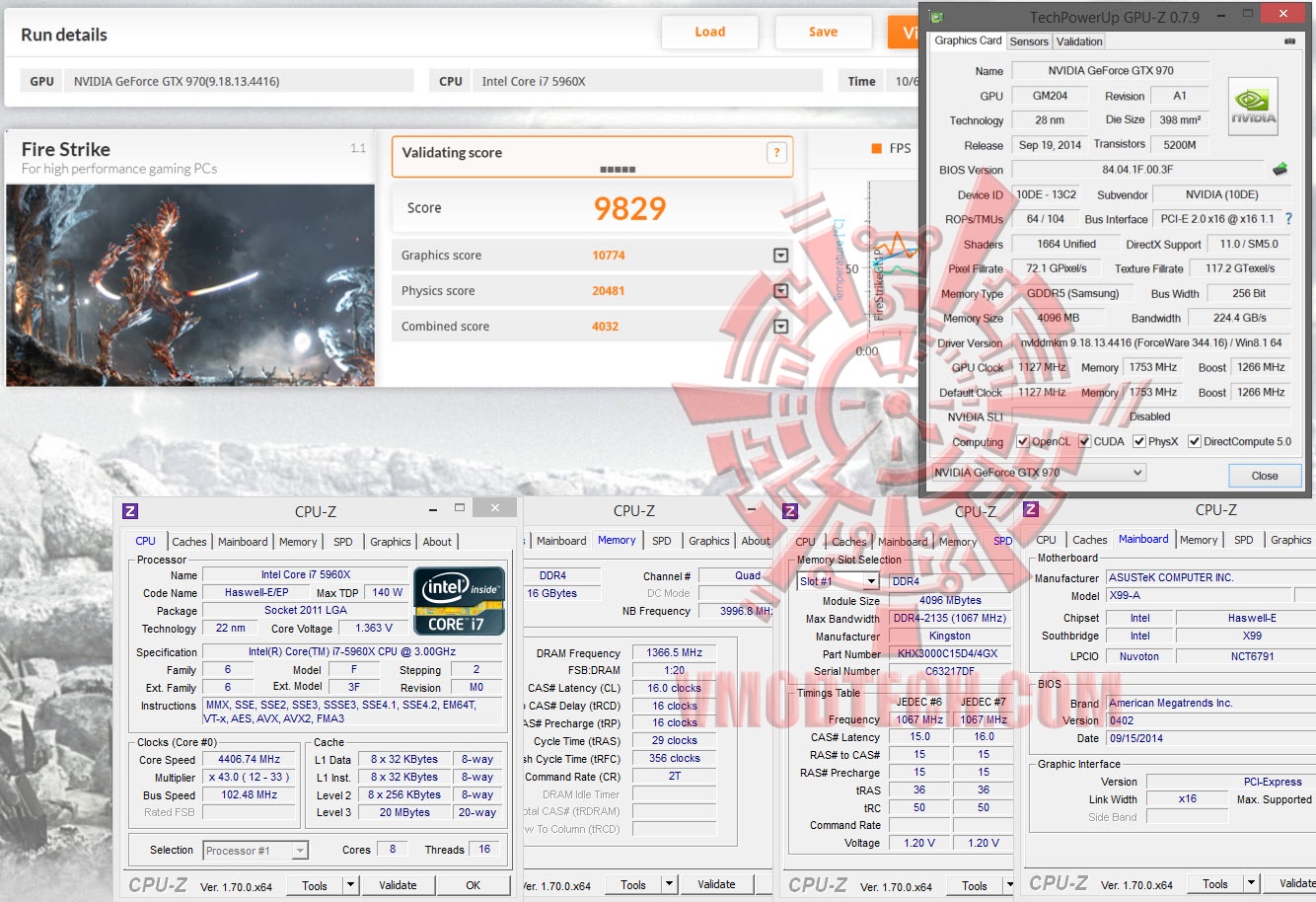Click the BIOS Version field 84.04.1F.00.3F

click(x=1137, y=170)
